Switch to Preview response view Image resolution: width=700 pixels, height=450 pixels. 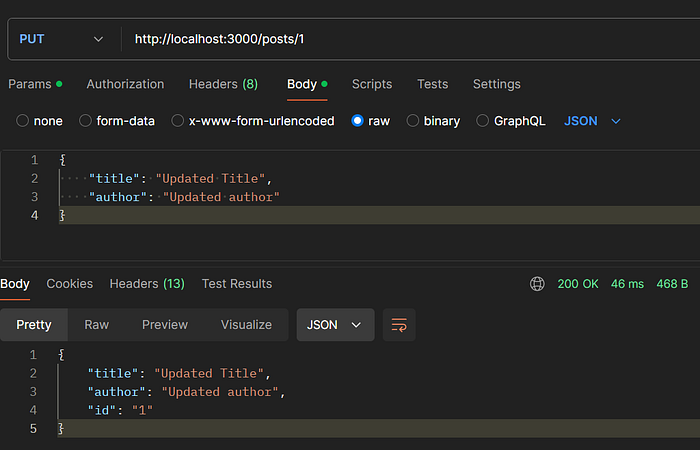click(165, 325)
